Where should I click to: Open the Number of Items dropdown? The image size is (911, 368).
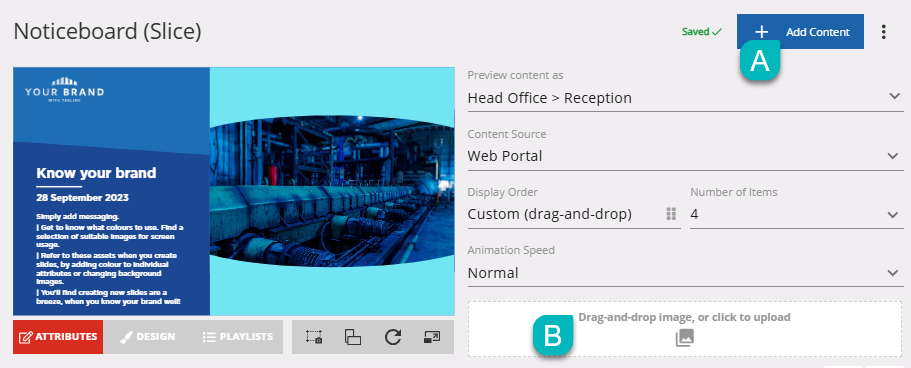[797, 214]
